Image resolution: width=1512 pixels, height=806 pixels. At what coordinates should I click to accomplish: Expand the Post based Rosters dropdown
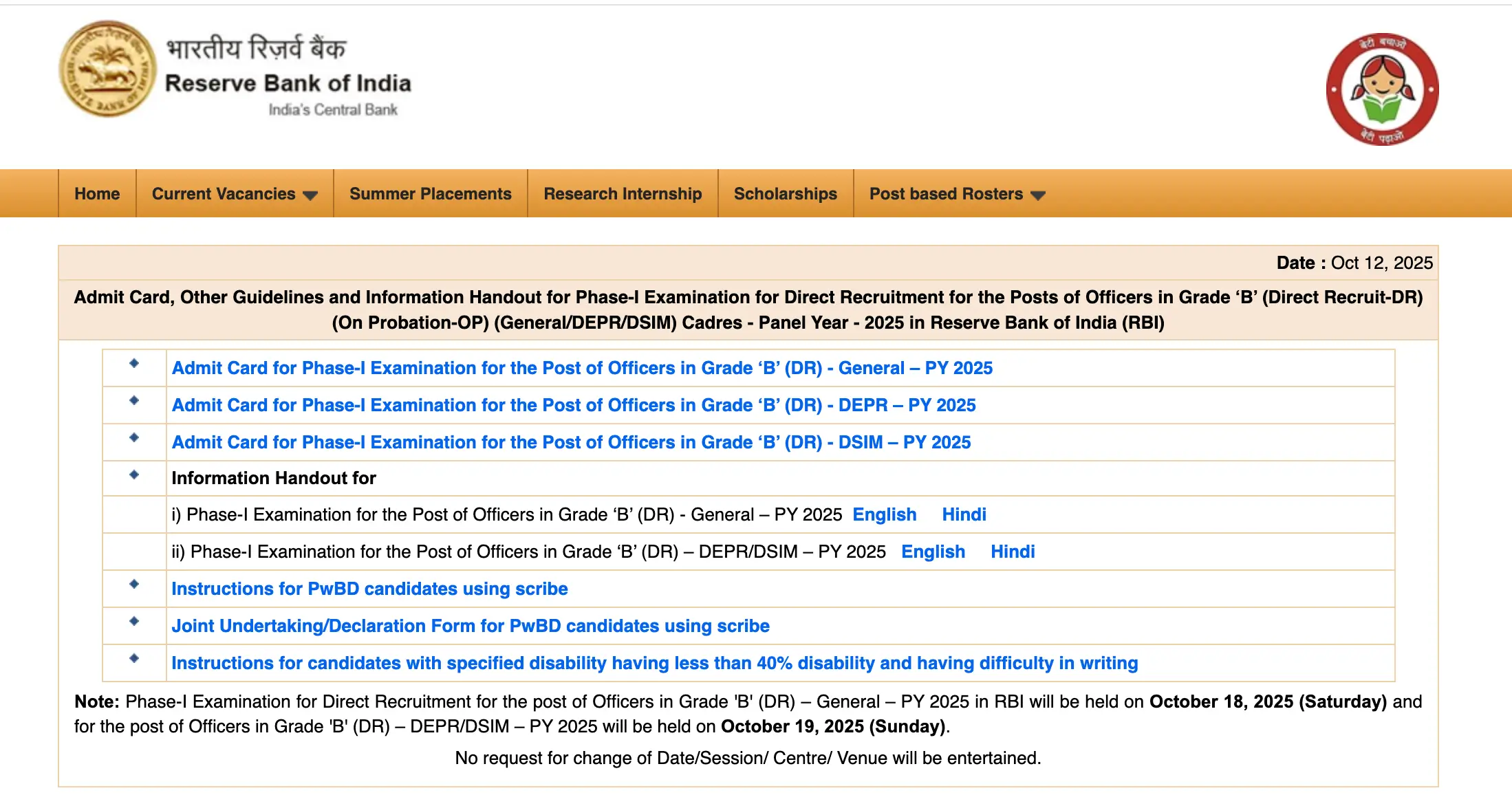tap(946, 193)
